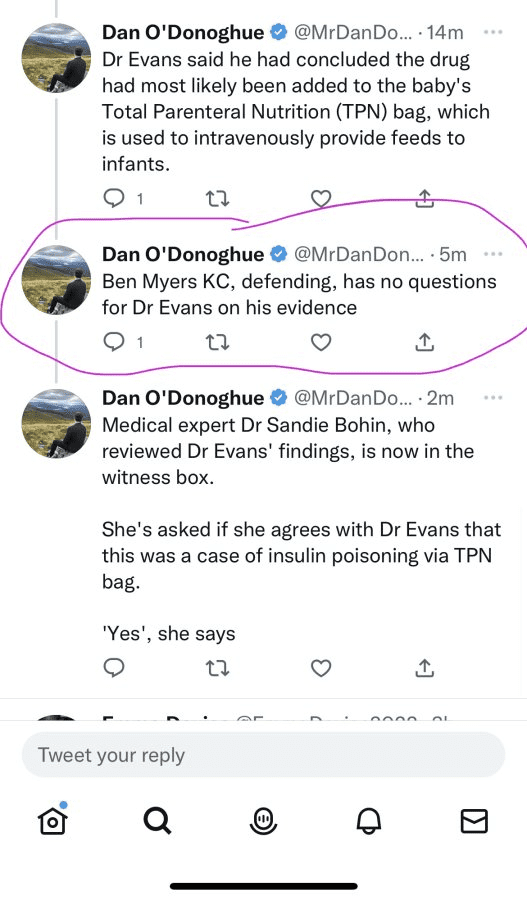
Task: Like the Dr Sandie Bohin tweet
Action: pyautogui.click(x=321, y=668)
